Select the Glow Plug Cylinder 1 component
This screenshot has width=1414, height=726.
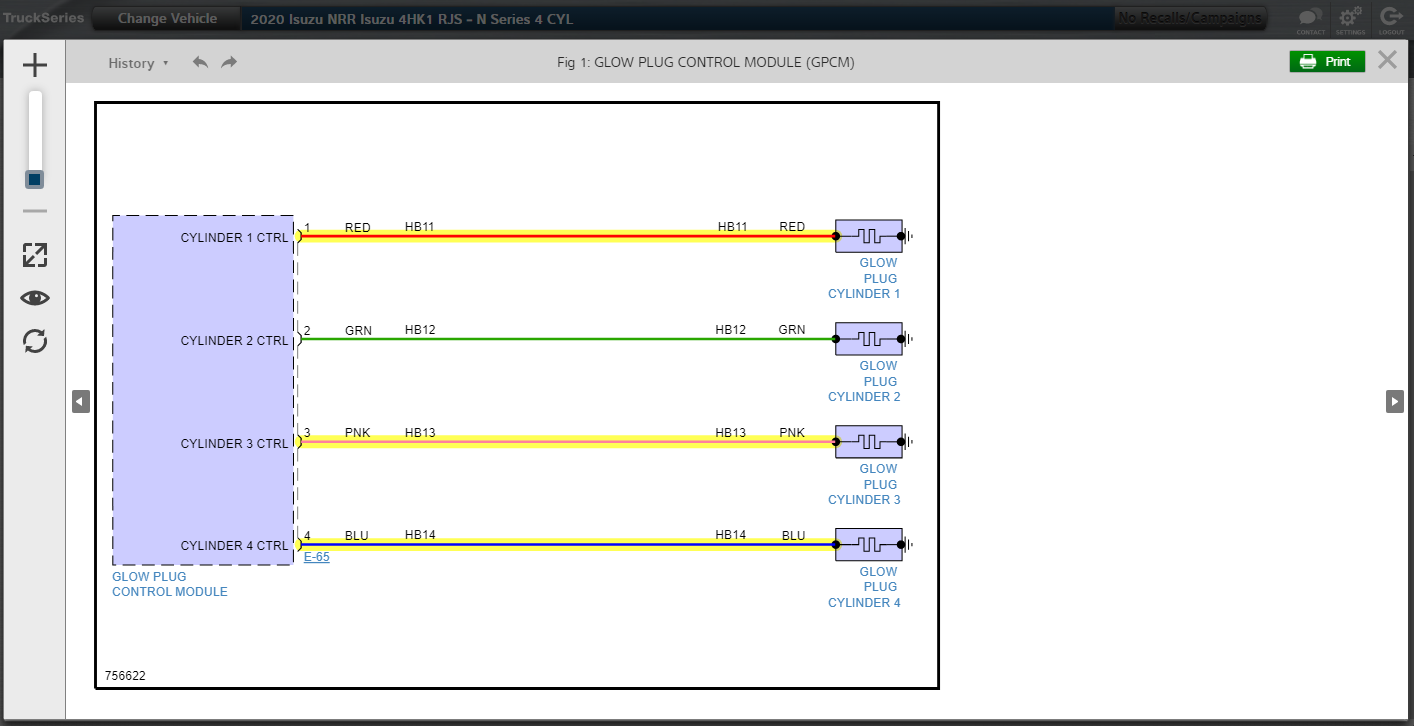868,237
